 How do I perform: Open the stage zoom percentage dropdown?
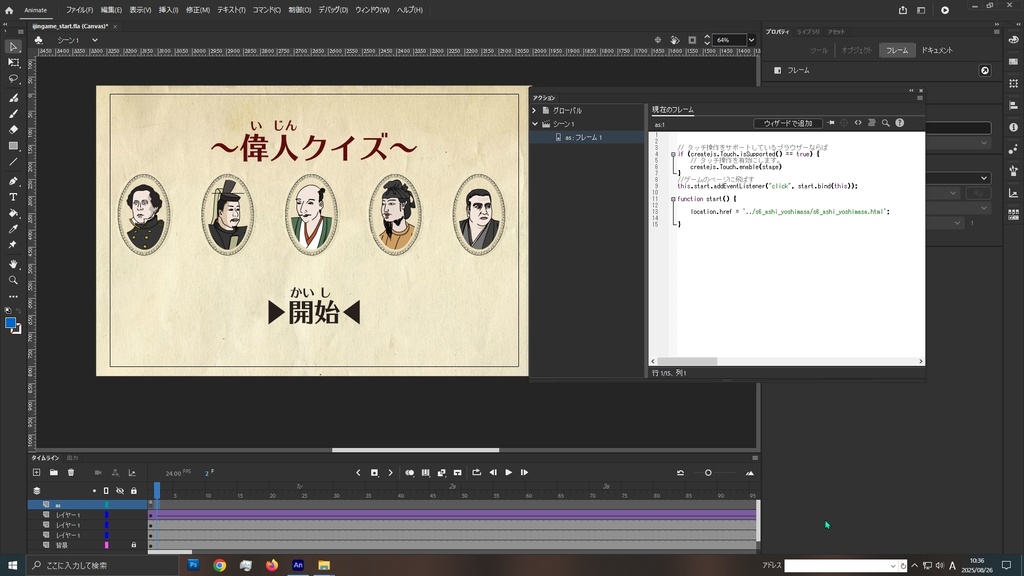[x=750, y=40]
